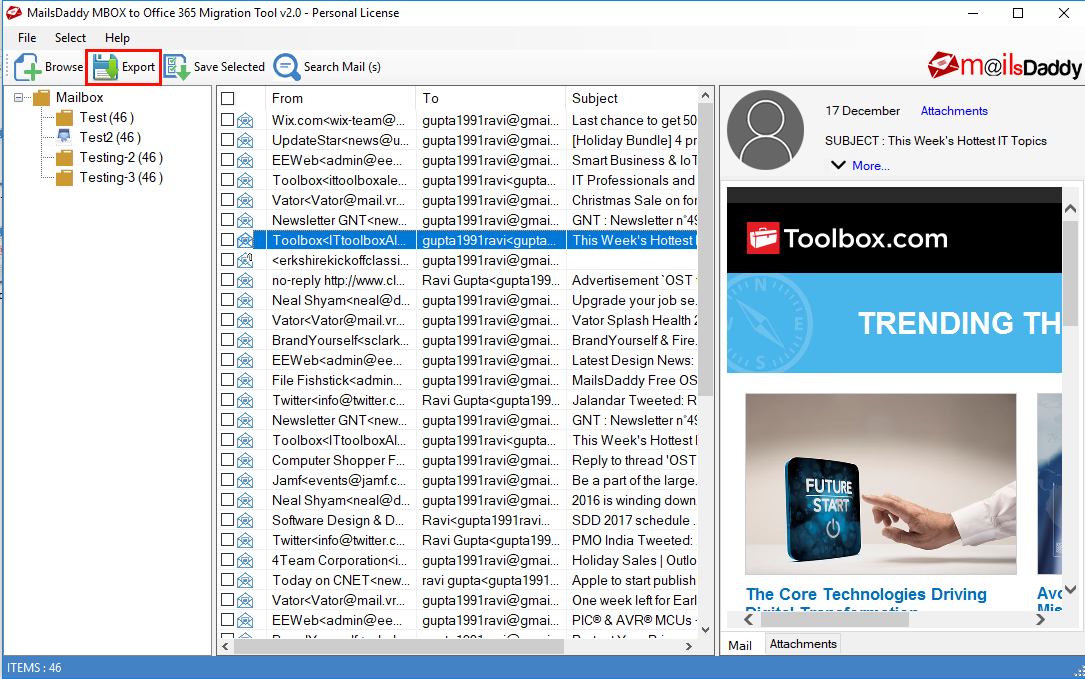Click the Testing-2 (46) folder icon
Screen dimensions: 1085x679
pyautogui.click(x=64, y=158)
